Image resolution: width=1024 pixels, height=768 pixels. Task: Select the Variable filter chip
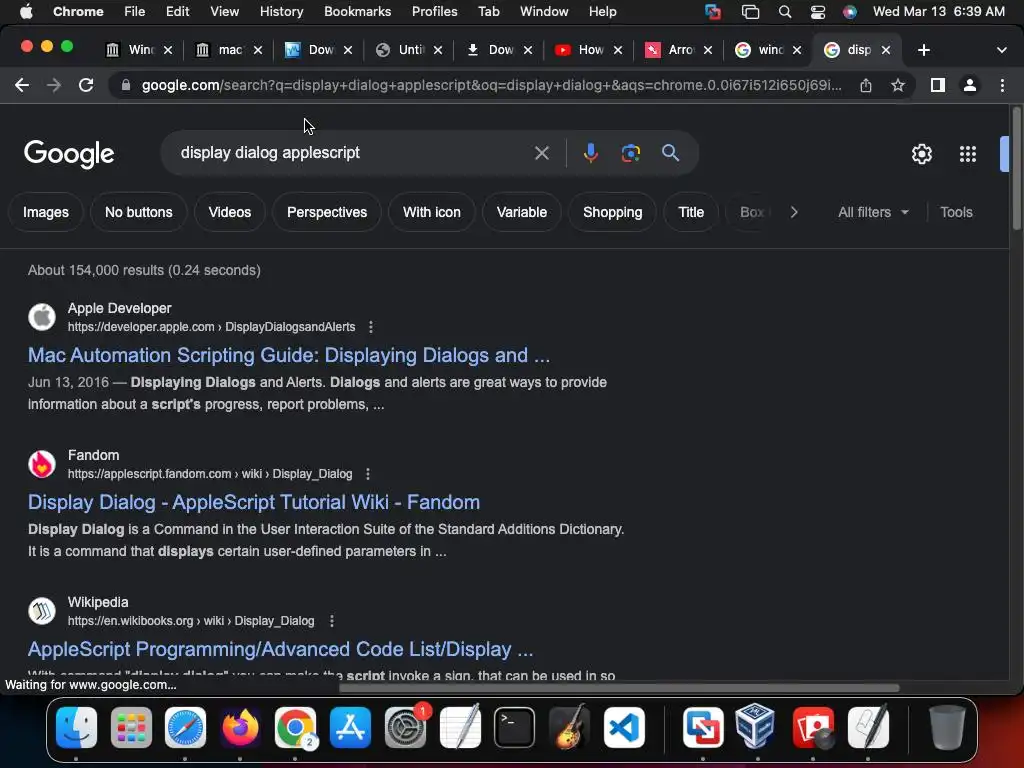(x=521, y=212)
